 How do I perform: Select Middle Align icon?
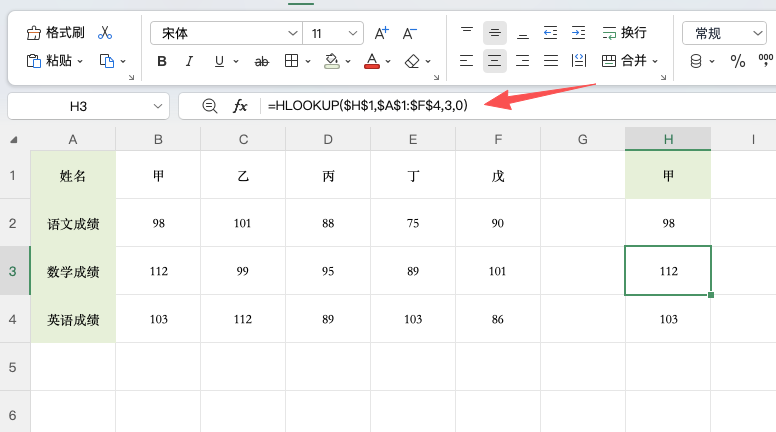click(x=494, y=33)
